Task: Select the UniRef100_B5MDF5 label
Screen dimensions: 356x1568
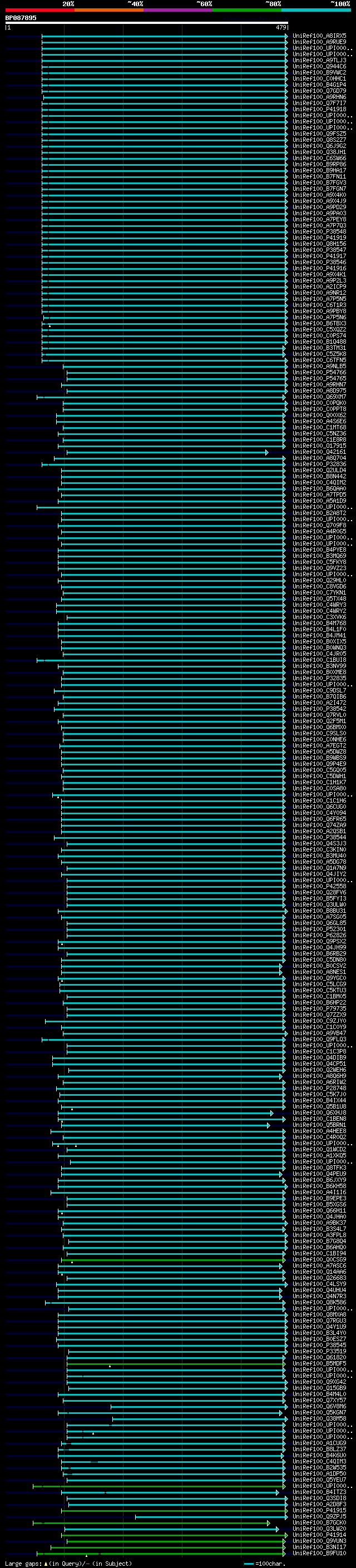Action: [x=319, y=1363]
